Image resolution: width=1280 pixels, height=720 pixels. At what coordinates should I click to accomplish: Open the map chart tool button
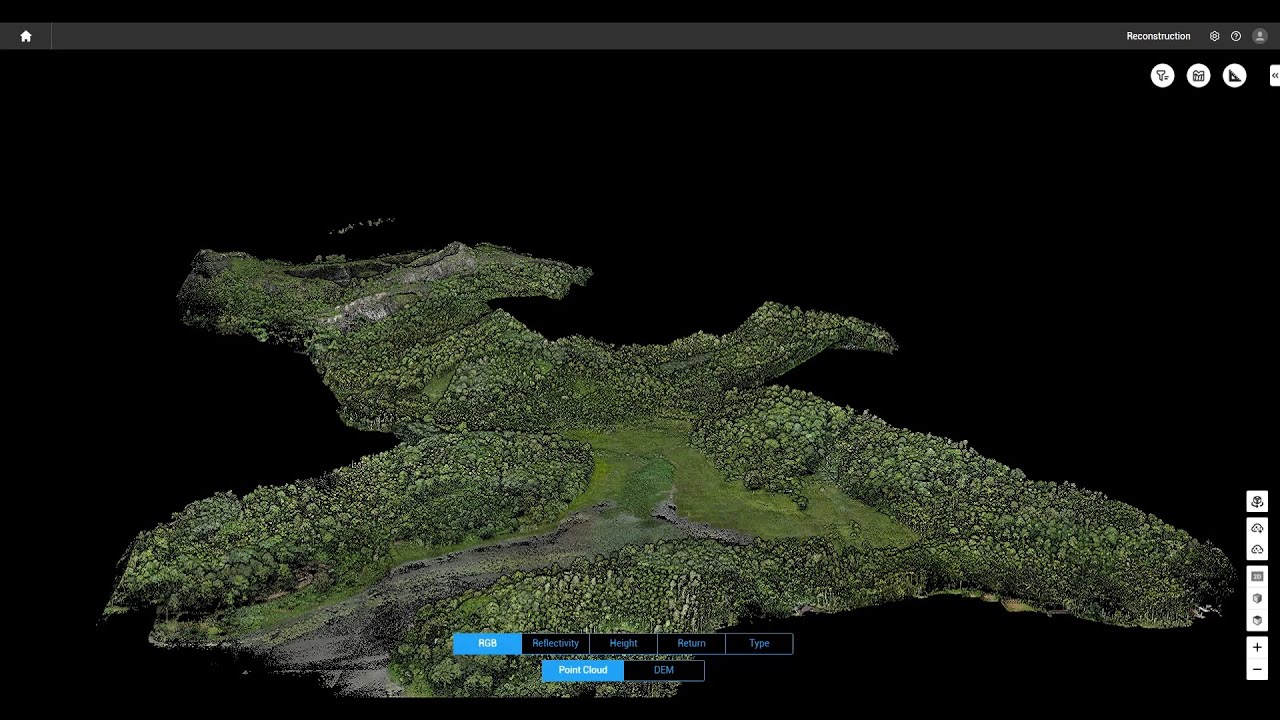[1198, 76]
